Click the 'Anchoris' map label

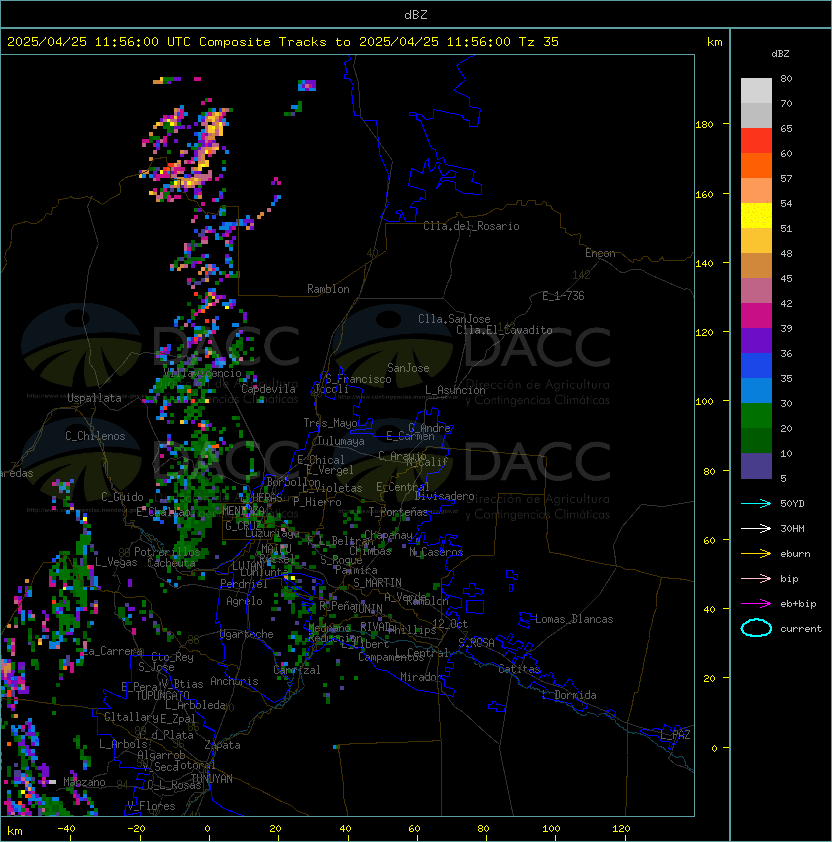point(234,681)
